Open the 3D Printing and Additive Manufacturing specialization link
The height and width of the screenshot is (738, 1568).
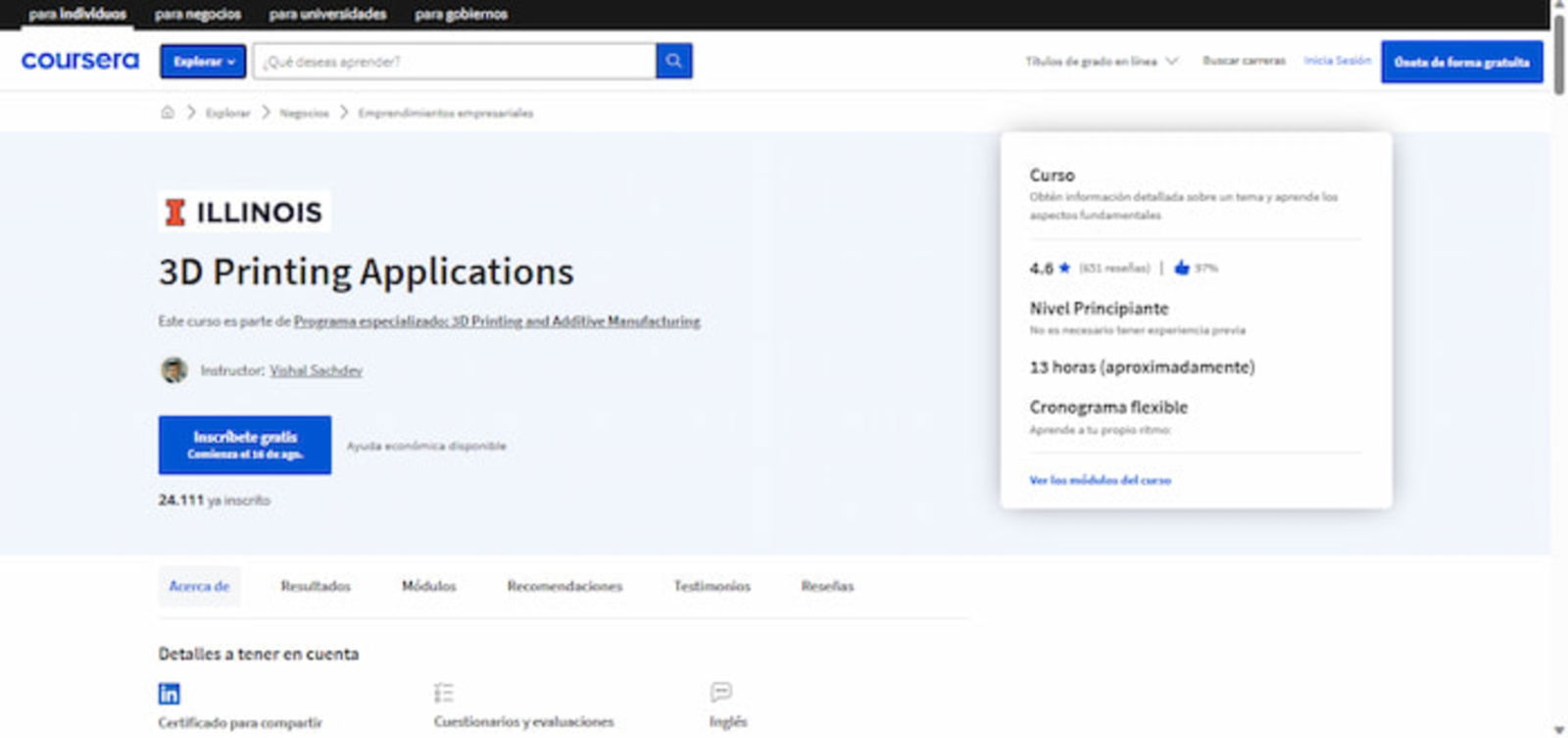point(497,321)
